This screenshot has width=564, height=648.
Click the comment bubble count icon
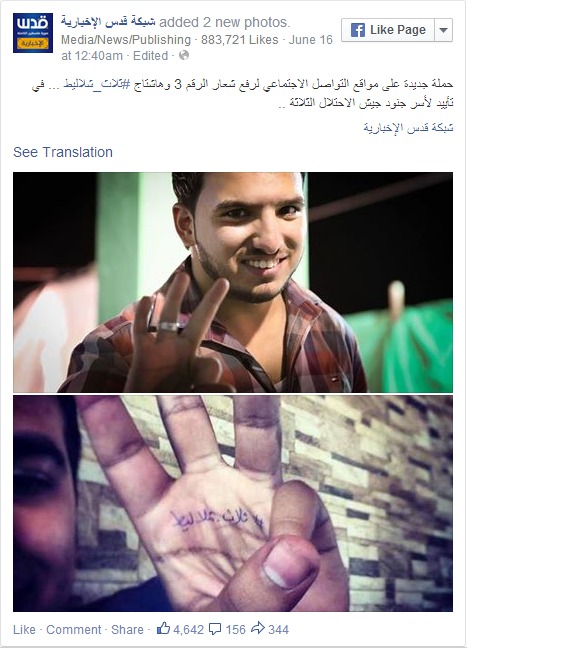coord(215,629)
